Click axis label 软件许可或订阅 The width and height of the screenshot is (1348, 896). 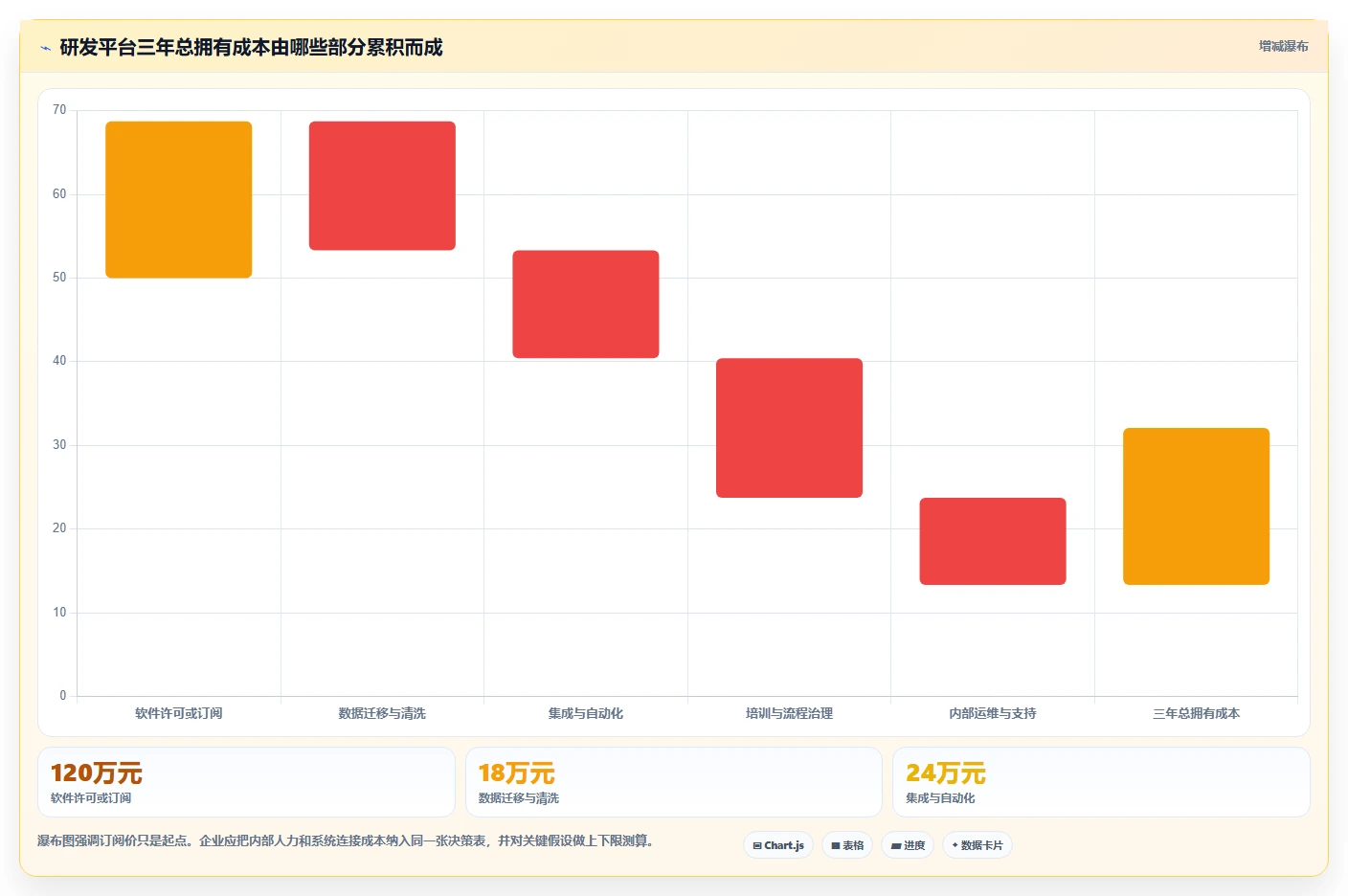(179, 713)
